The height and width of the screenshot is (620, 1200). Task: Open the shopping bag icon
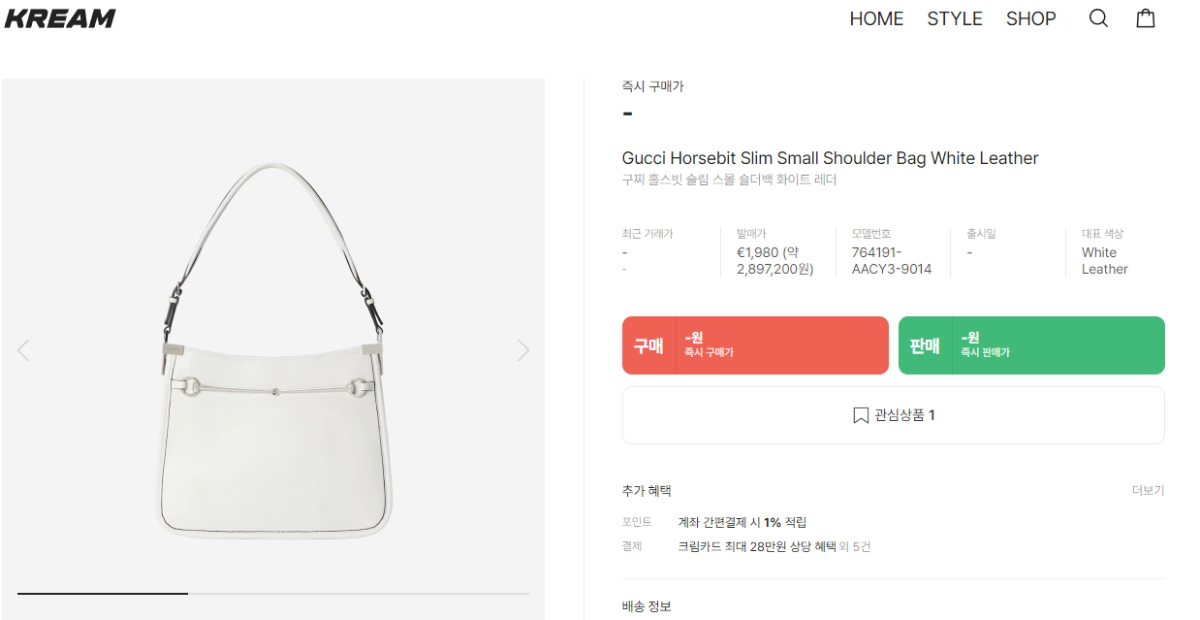[x=1146, y=18]
